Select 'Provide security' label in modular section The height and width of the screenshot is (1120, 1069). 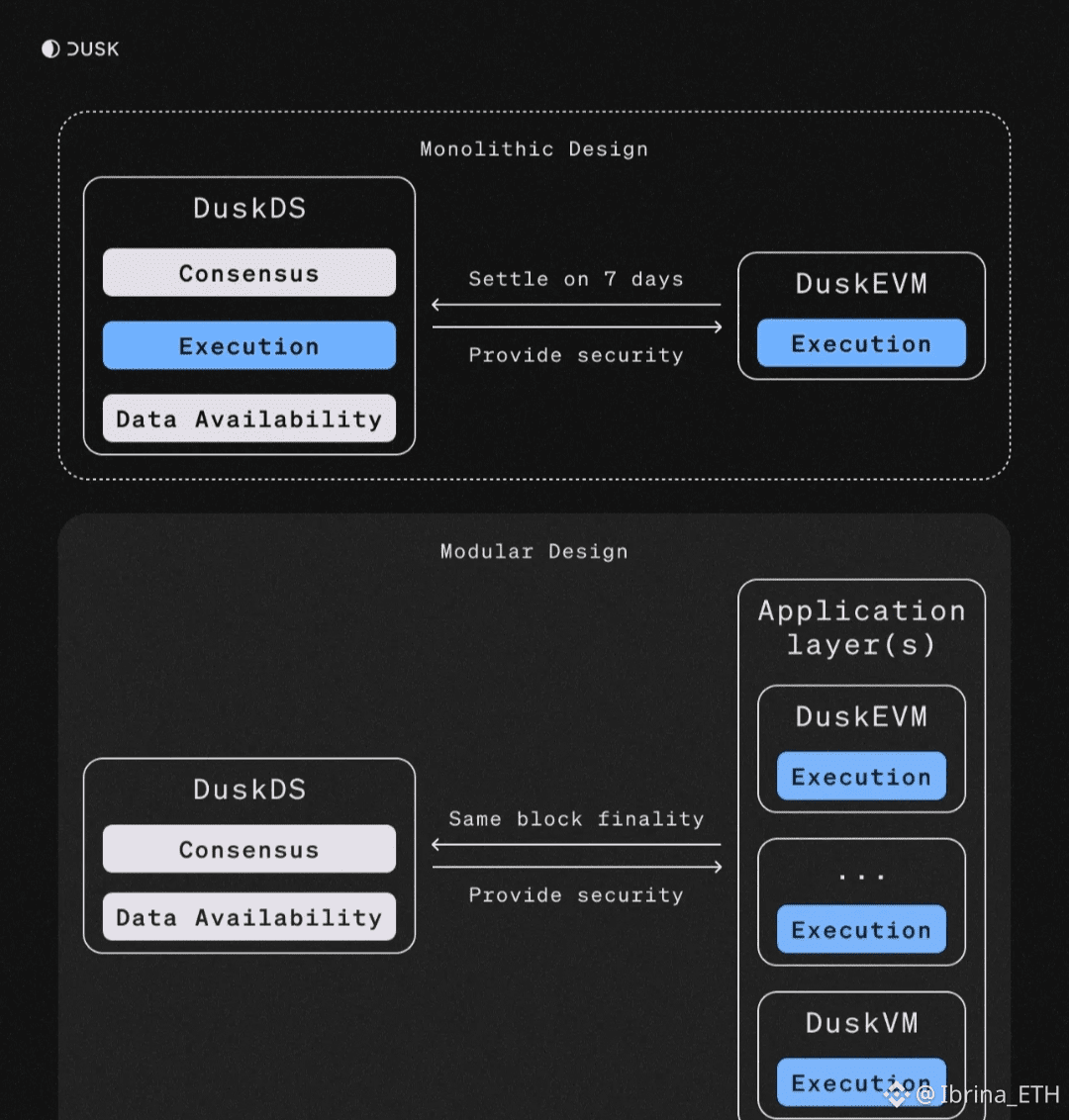576,895
